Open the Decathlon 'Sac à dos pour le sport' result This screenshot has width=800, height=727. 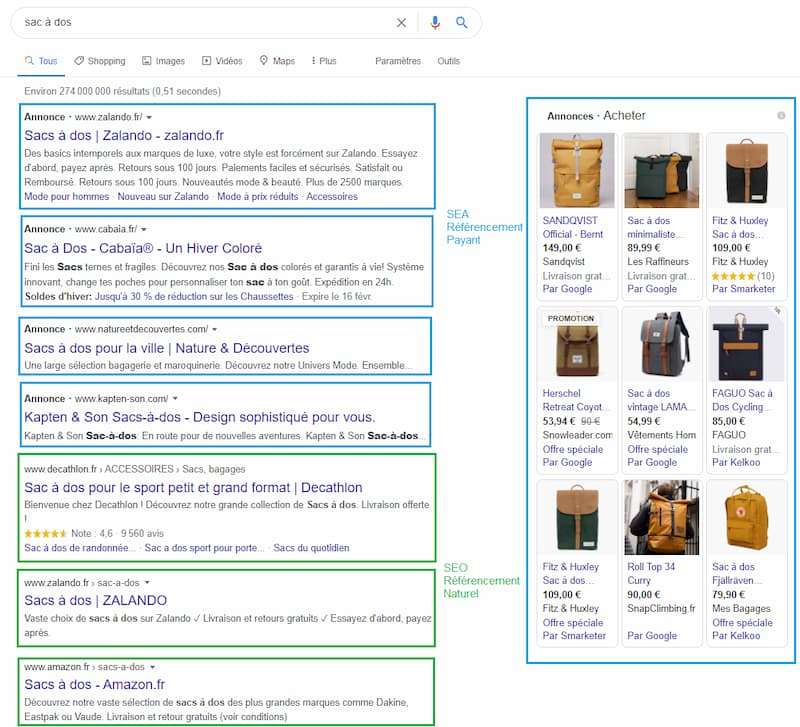click(193, 488)
